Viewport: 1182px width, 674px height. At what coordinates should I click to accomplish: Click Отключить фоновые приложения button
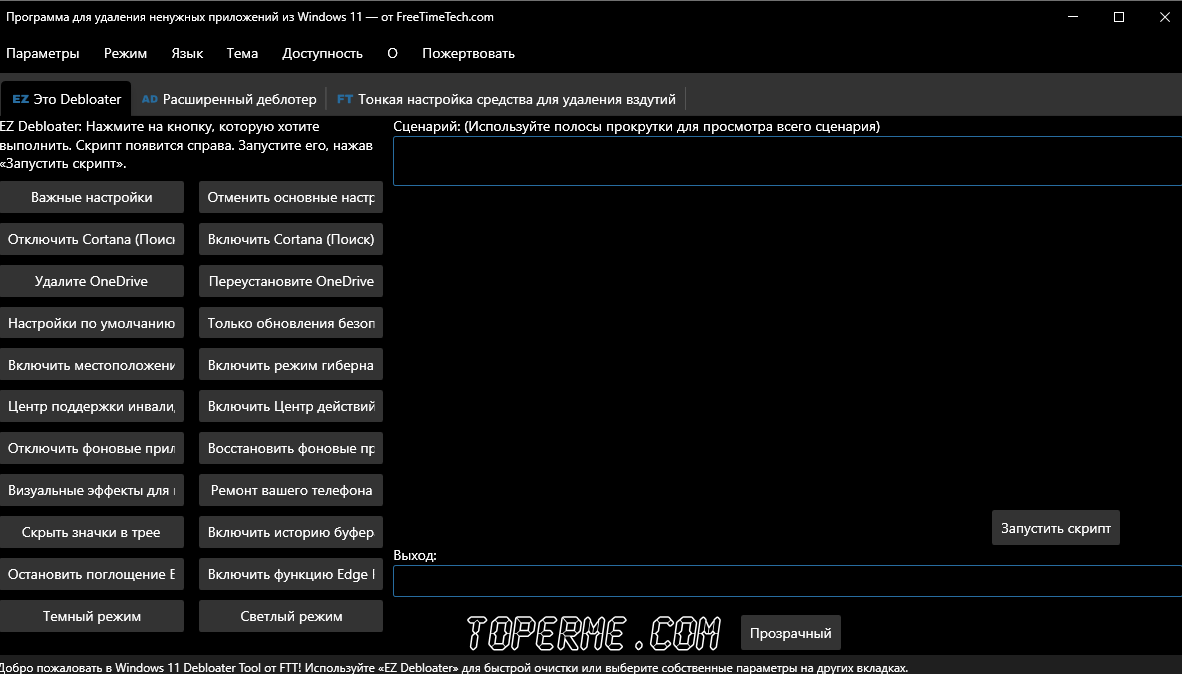[92, 449]
